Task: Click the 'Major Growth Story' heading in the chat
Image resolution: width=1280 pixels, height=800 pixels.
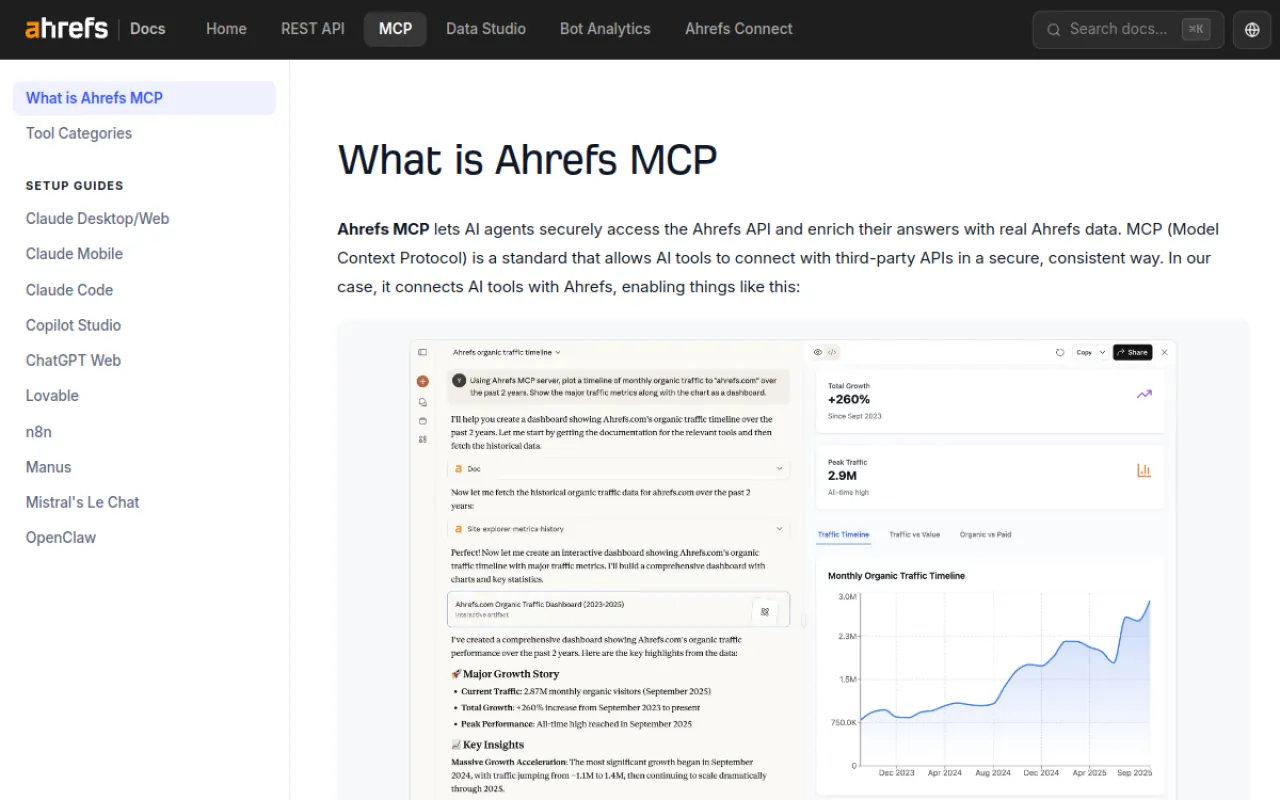Action: click(x=505, y=674)
